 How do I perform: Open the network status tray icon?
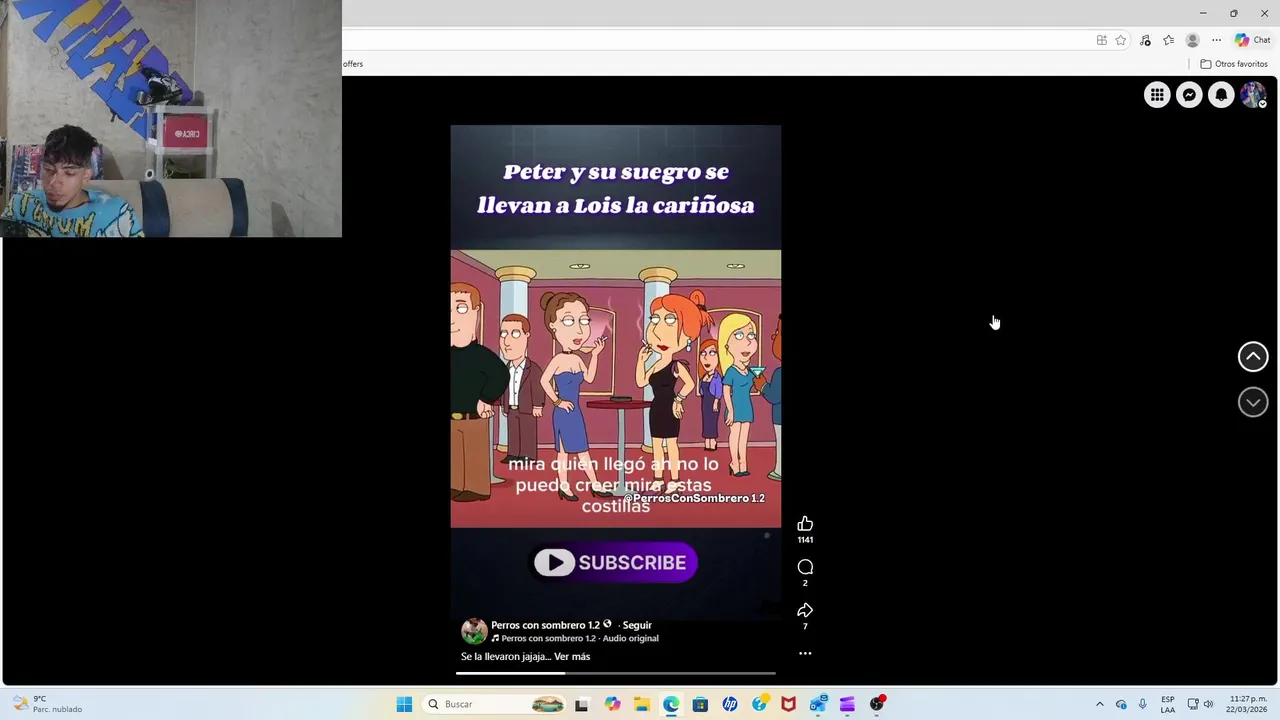[x=1193, y=704]
